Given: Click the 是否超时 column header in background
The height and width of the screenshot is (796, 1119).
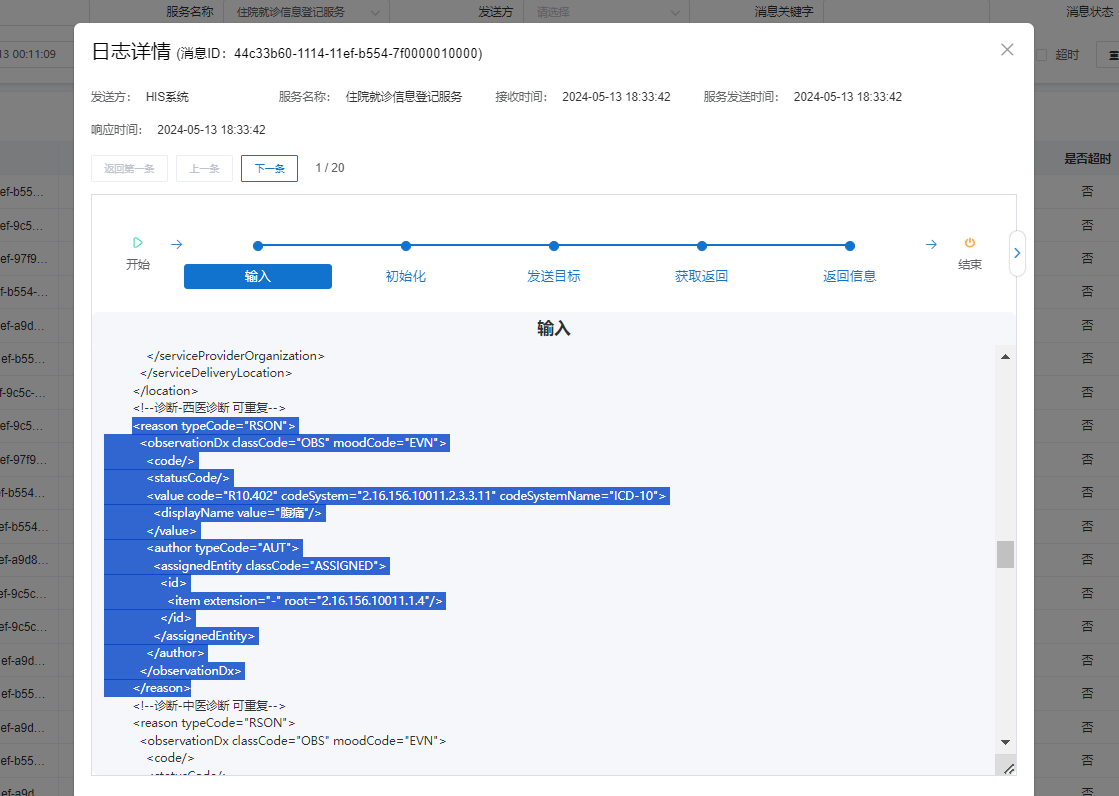Looking at the screenshot, I should pos(1088,158).
